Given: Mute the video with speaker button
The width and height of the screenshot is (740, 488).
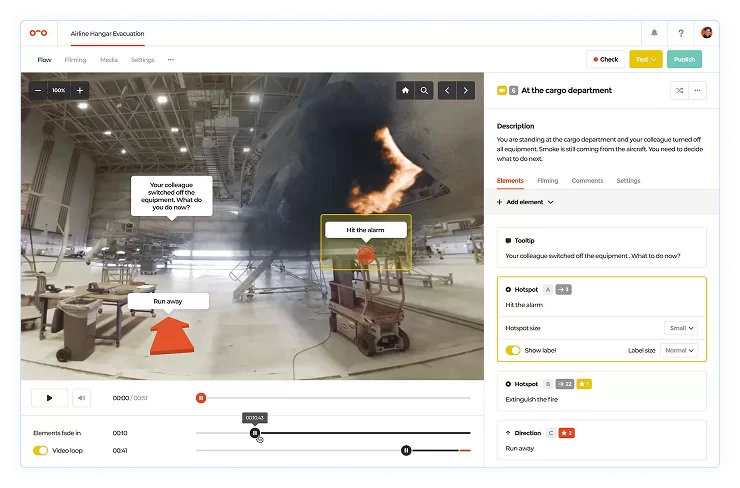Looking at the screenshot, I should [x=81, y=398].
